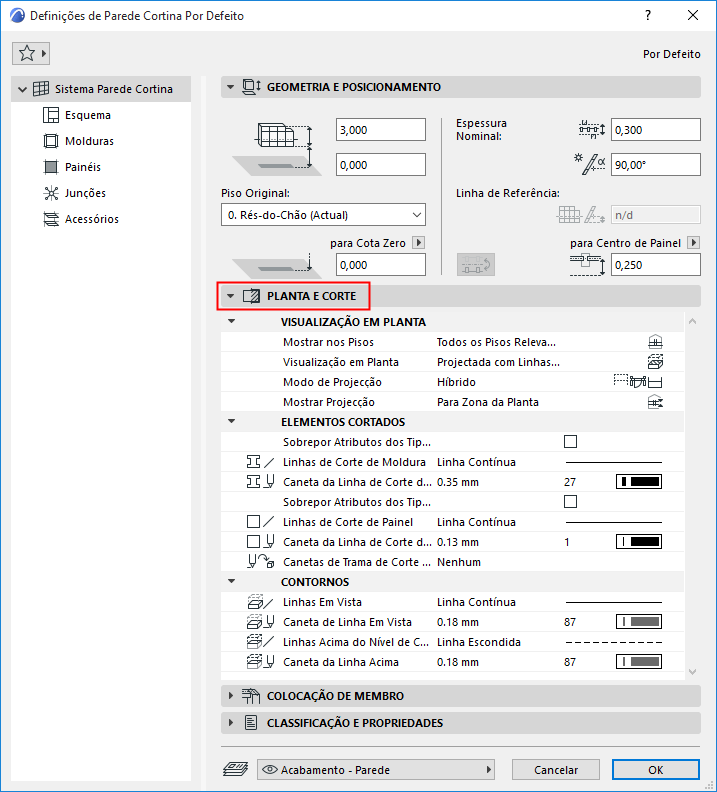Click pen 1 color swatch for panel cut
717x792 pixels.
coord(639,542)
